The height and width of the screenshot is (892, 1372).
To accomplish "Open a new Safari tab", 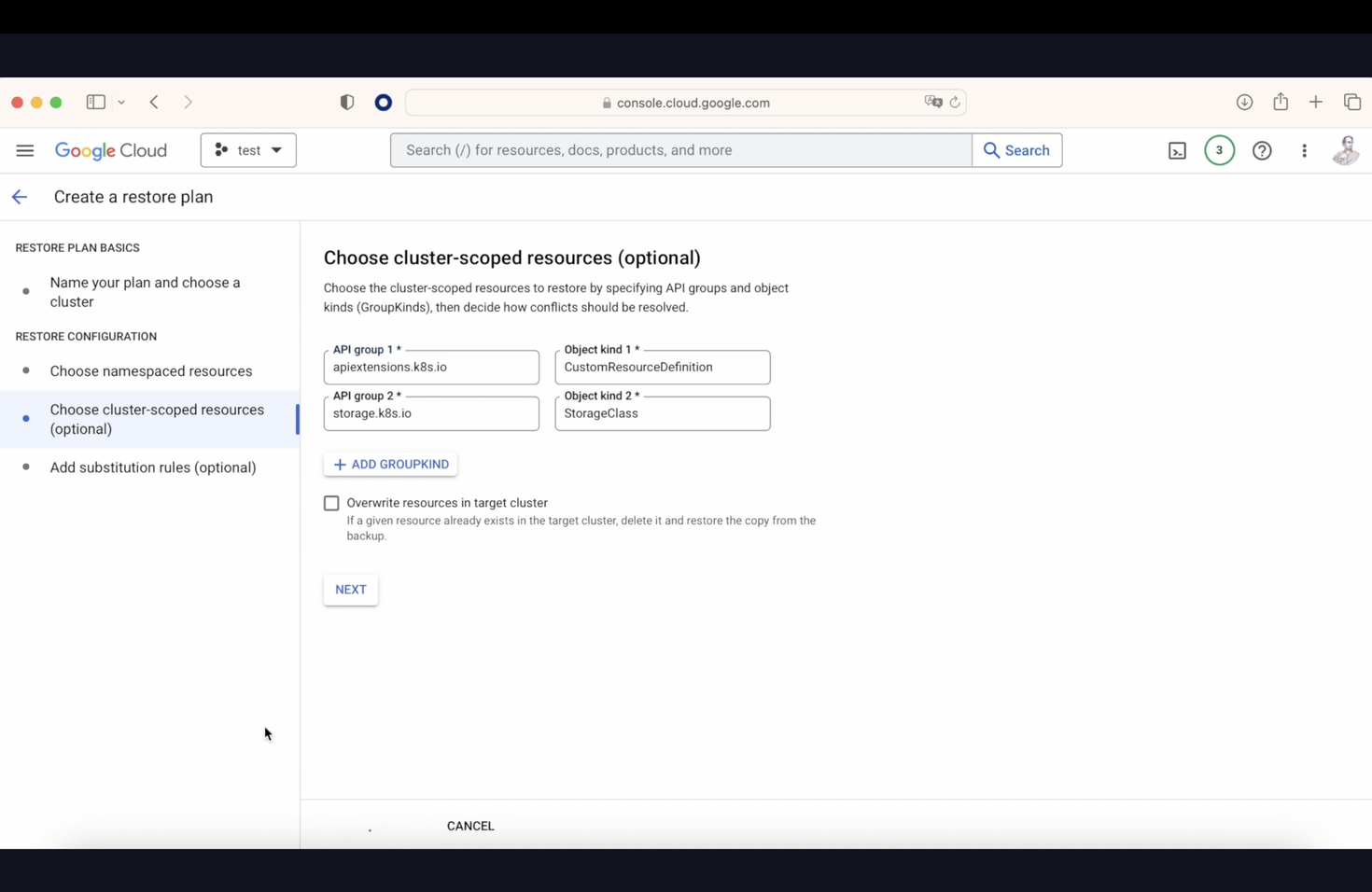I will click(x=1316, y=103).
